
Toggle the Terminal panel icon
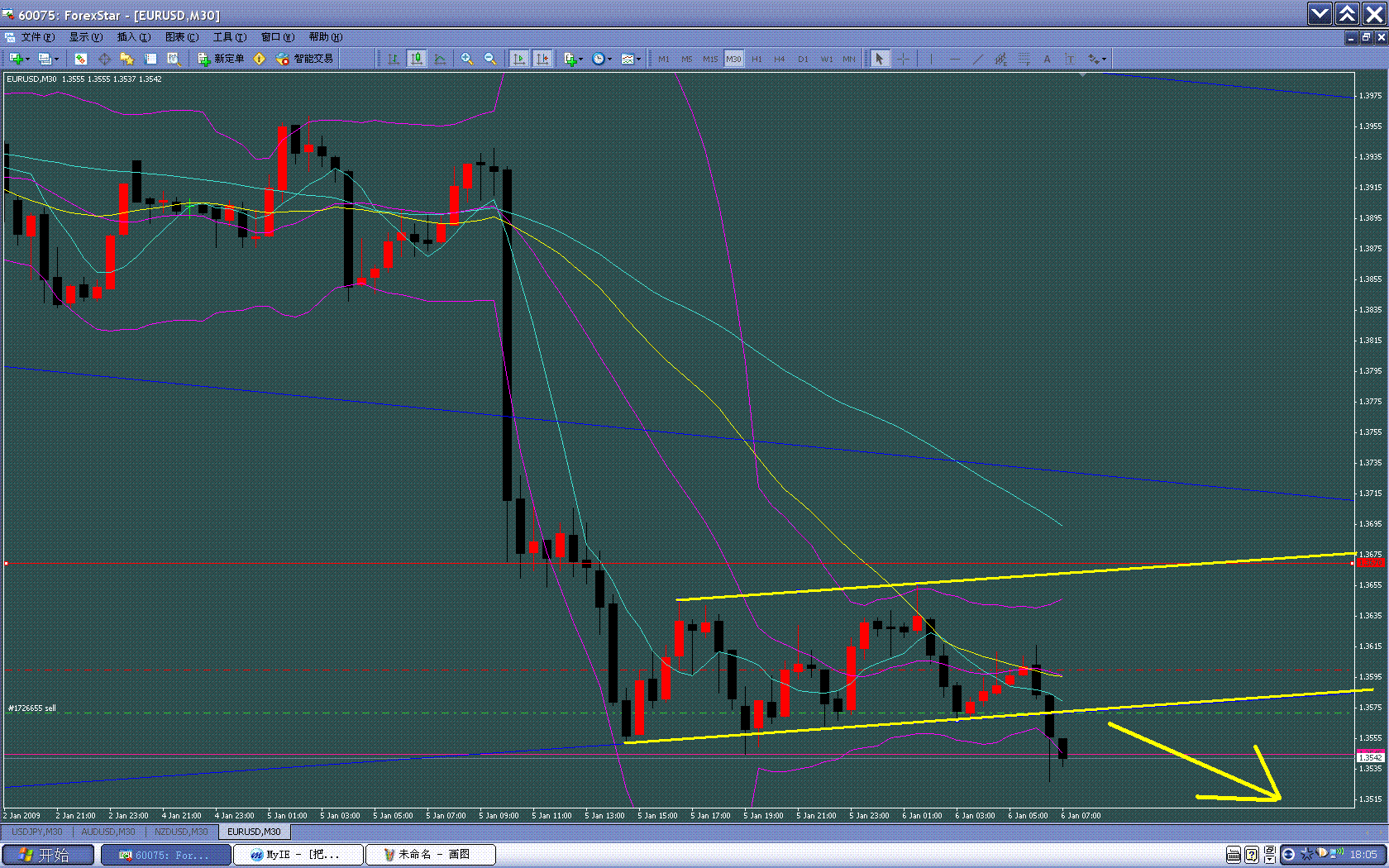(x=150, y=59)
